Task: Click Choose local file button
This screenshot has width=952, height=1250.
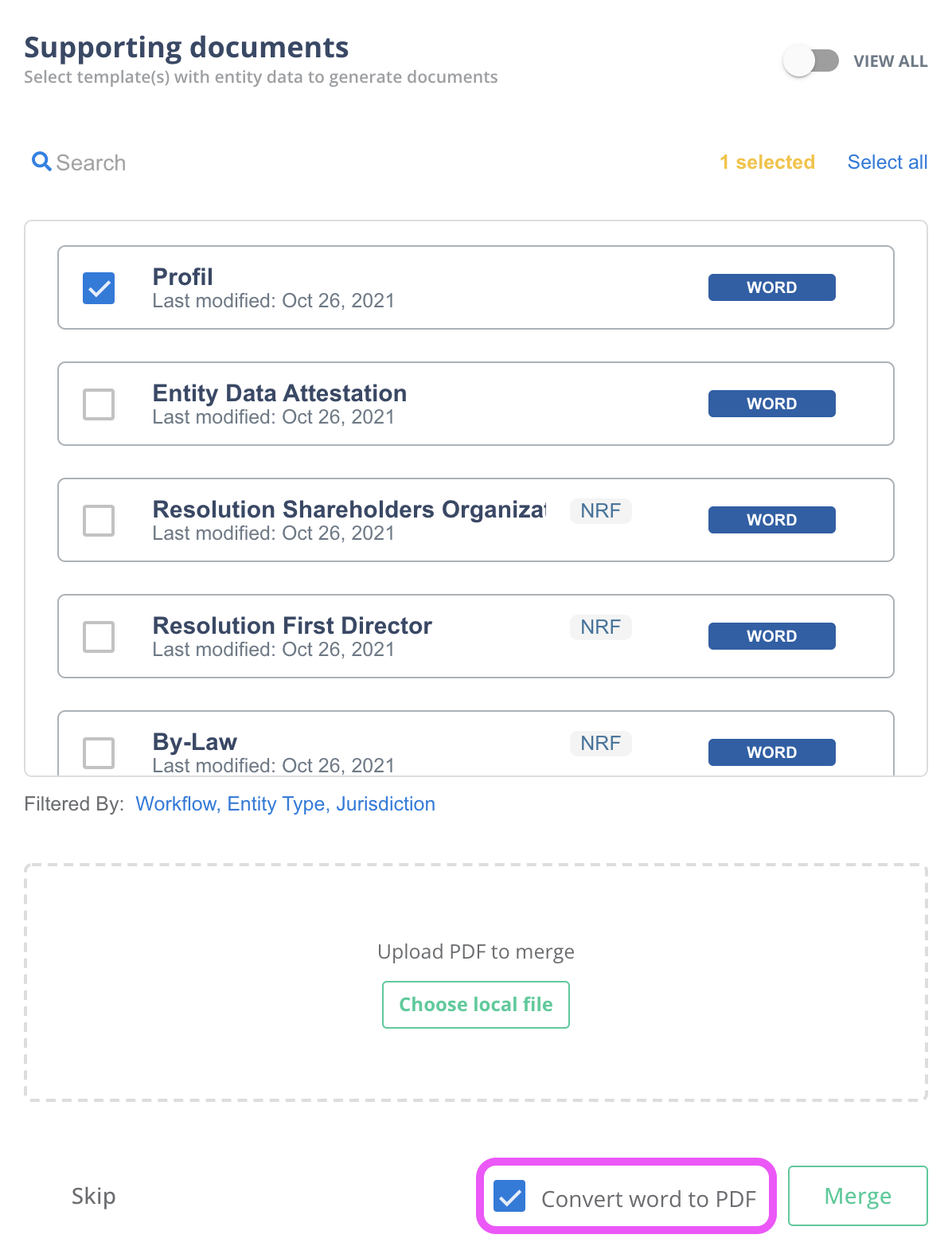Action: (x=475, y=1005)
